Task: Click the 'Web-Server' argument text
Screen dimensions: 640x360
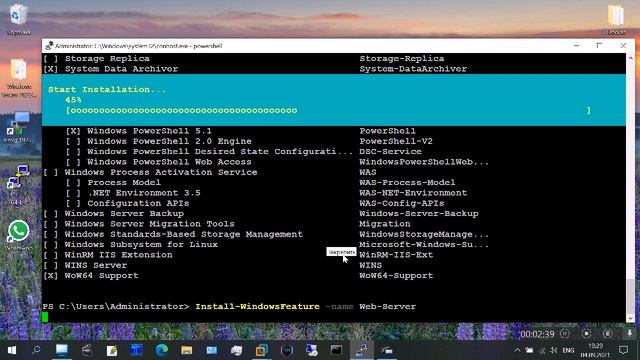Action: tap(387, 307)
